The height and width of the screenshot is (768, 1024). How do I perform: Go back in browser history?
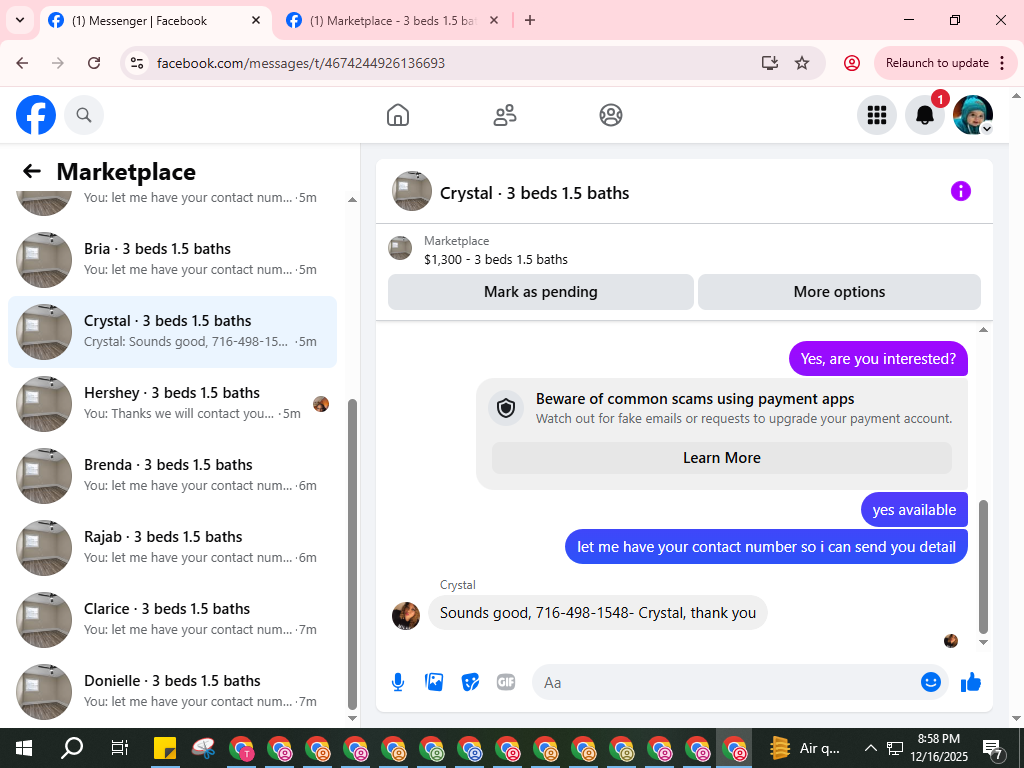pyautogui.click(x=22, y=63)
